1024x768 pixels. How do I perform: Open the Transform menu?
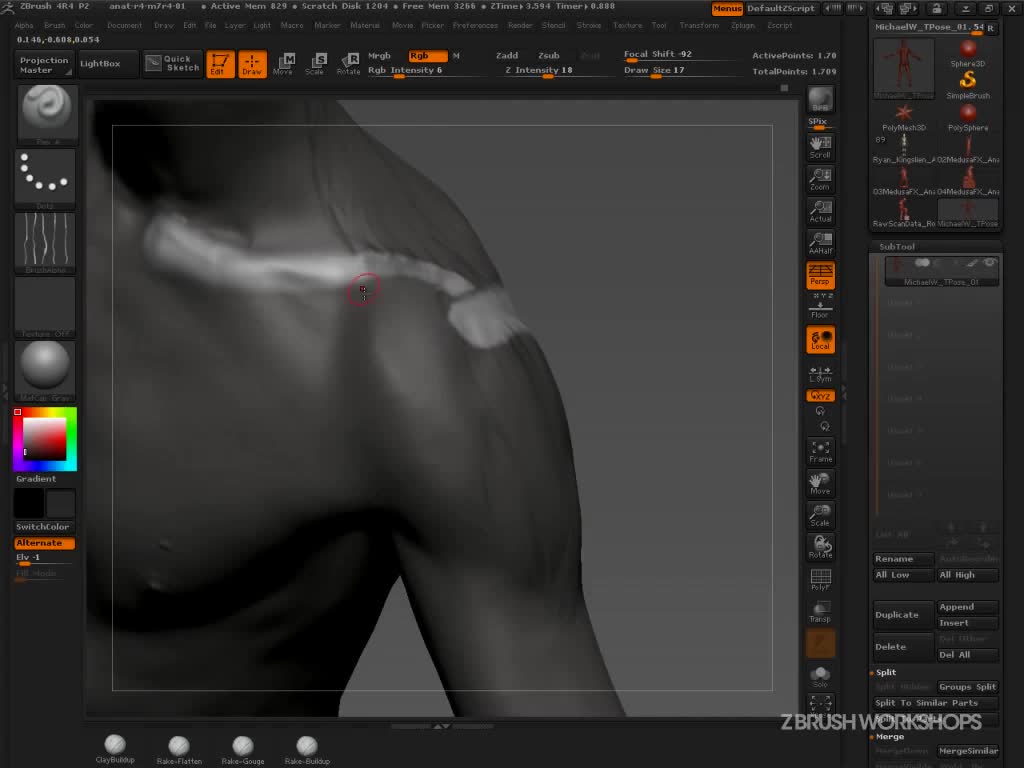699,25
